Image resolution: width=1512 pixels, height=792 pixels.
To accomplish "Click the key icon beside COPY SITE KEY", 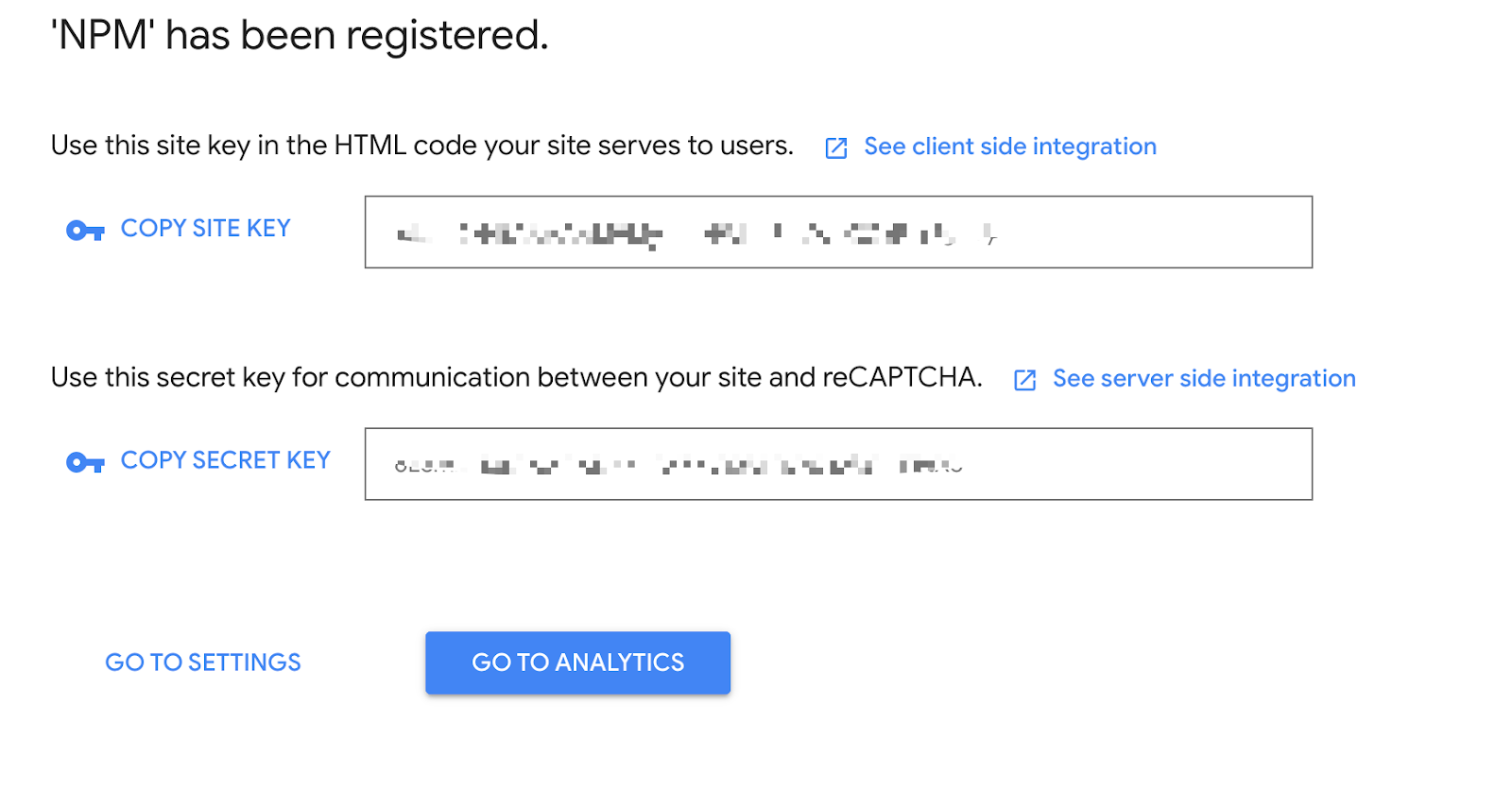I will point(85,230).
